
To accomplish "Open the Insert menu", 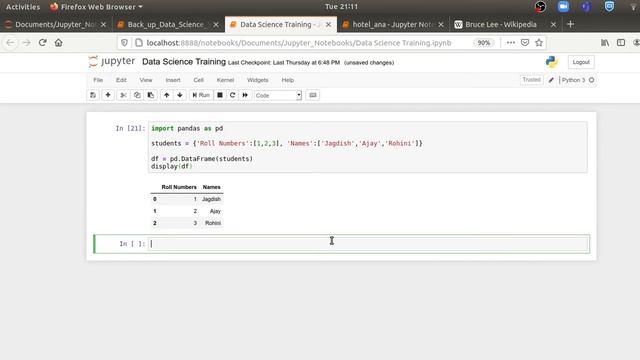I will click(173, 80).
